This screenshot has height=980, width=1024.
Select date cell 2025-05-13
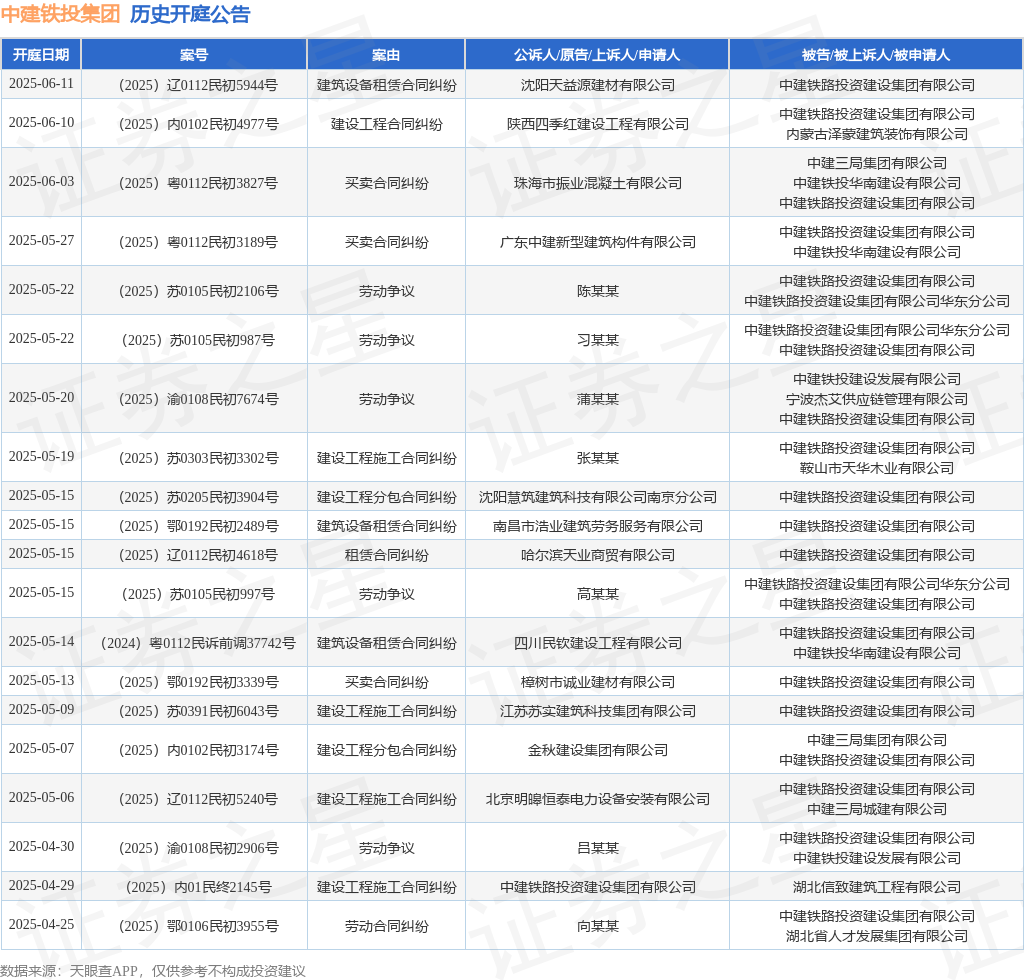coord(41,681)
